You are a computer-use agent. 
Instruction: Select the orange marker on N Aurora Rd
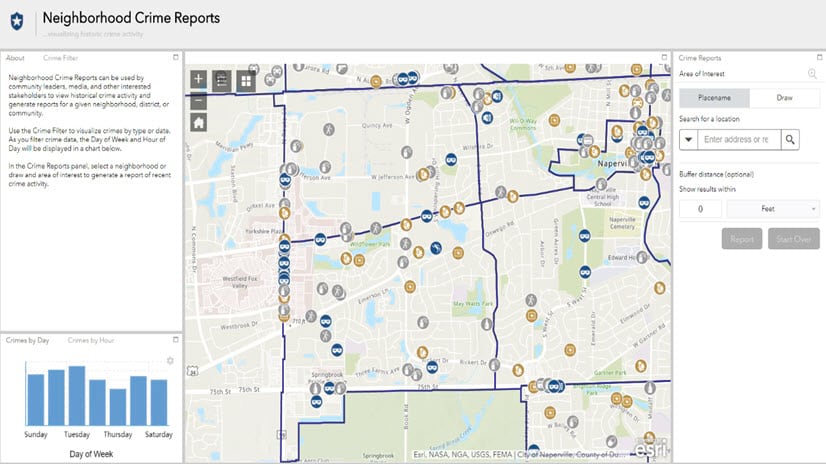(x=376, y=82)
